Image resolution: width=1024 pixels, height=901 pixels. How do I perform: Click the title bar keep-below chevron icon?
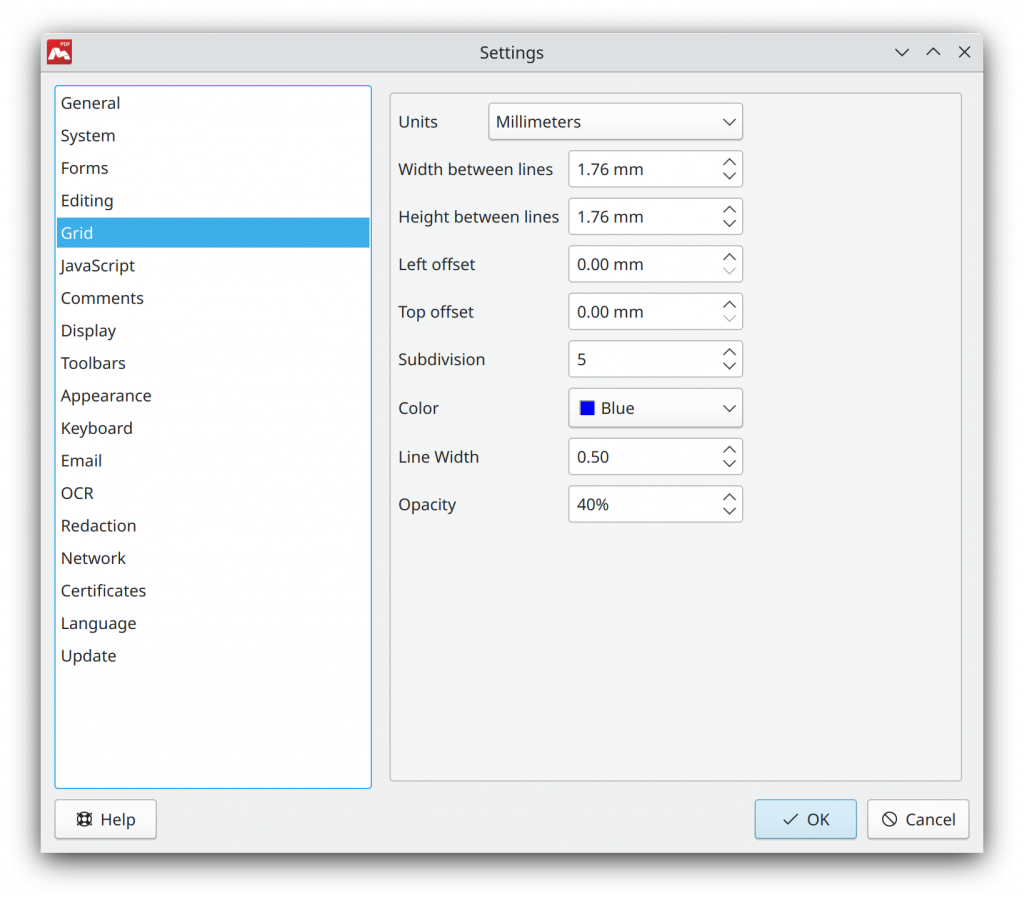point(902,53)
